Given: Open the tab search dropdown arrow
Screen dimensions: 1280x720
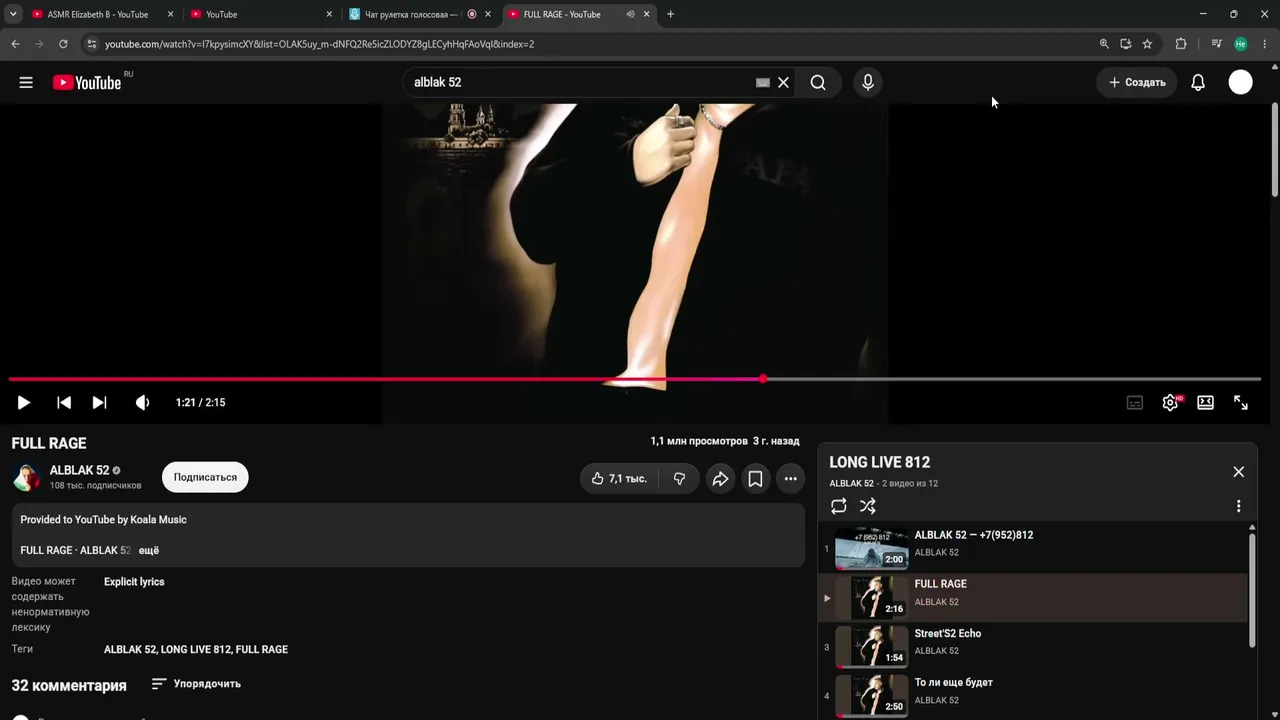Looking at the screenshot, I should 13,14.
